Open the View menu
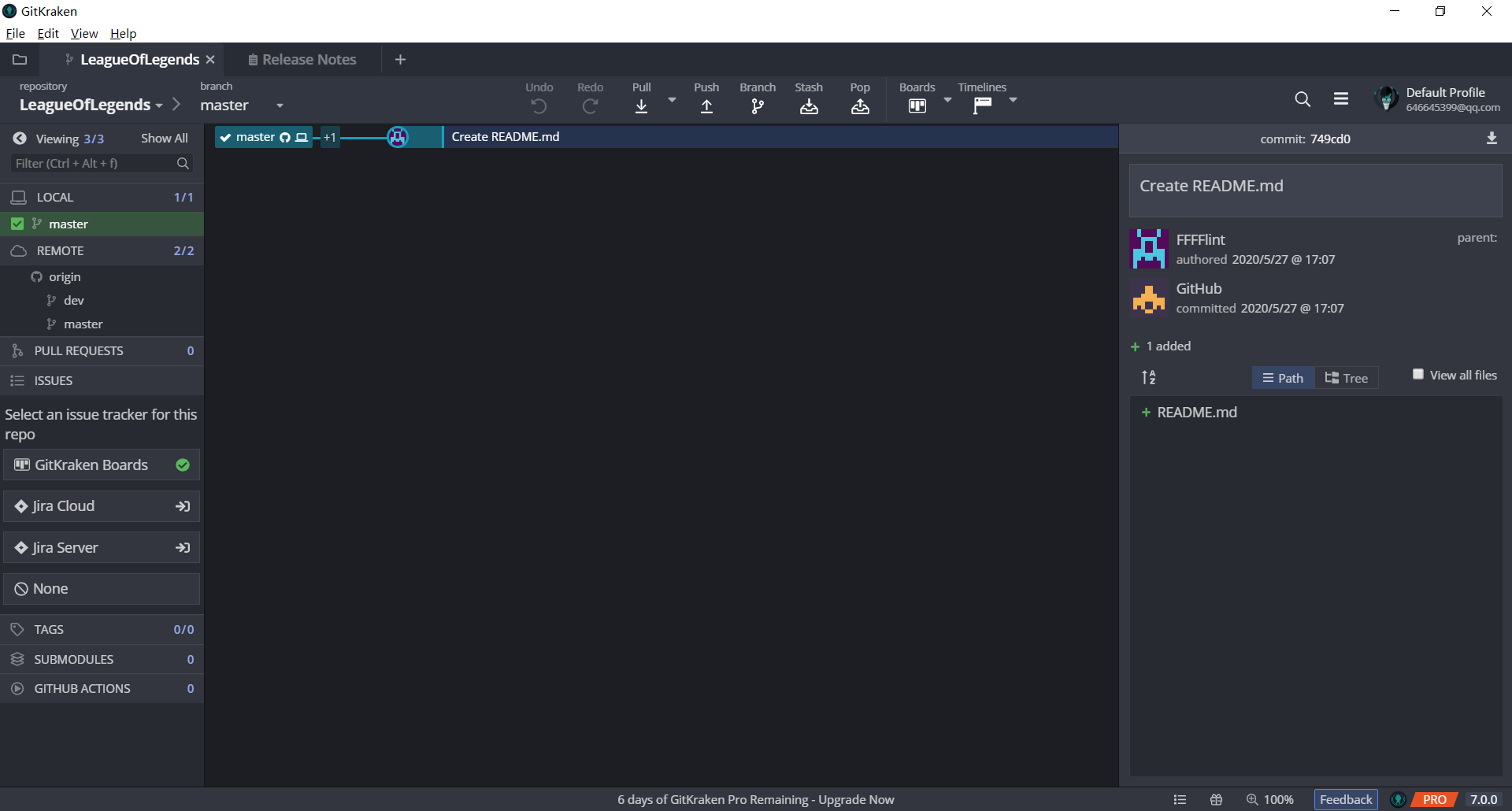This screenshot has width=1512, height=811. coord(84,33)
